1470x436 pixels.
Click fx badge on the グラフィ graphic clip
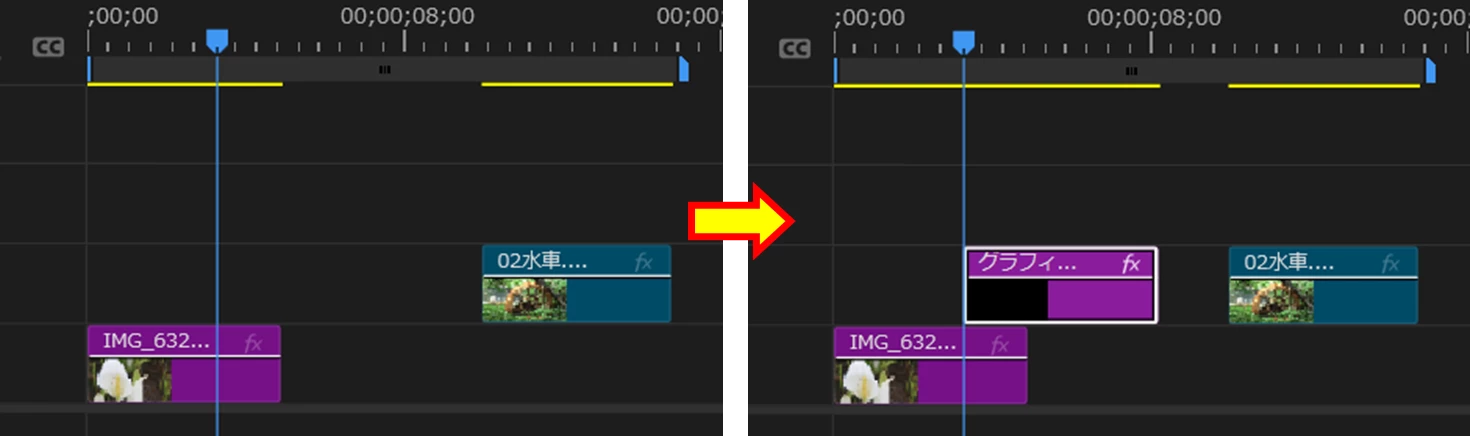[x=1131, y=264]
